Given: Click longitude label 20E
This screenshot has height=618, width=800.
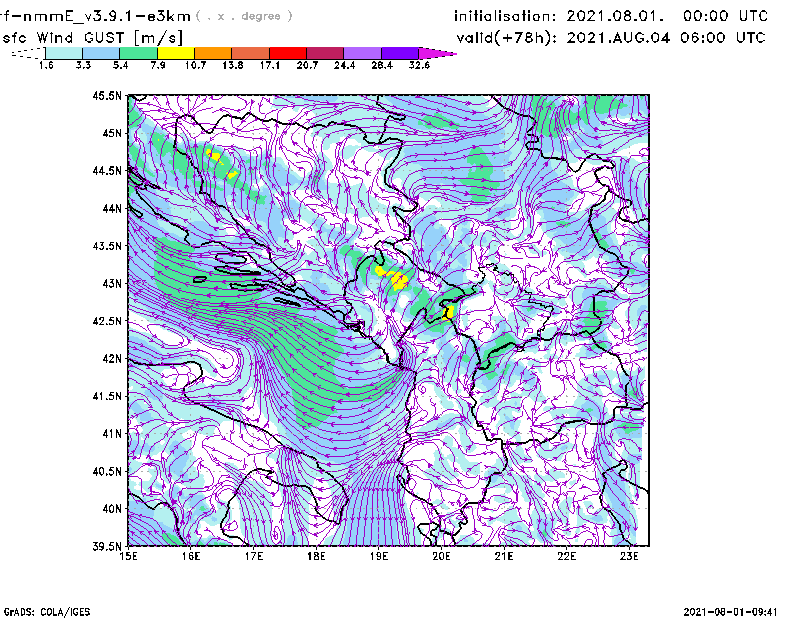Looking at the screenshot, I should [441, 556].
